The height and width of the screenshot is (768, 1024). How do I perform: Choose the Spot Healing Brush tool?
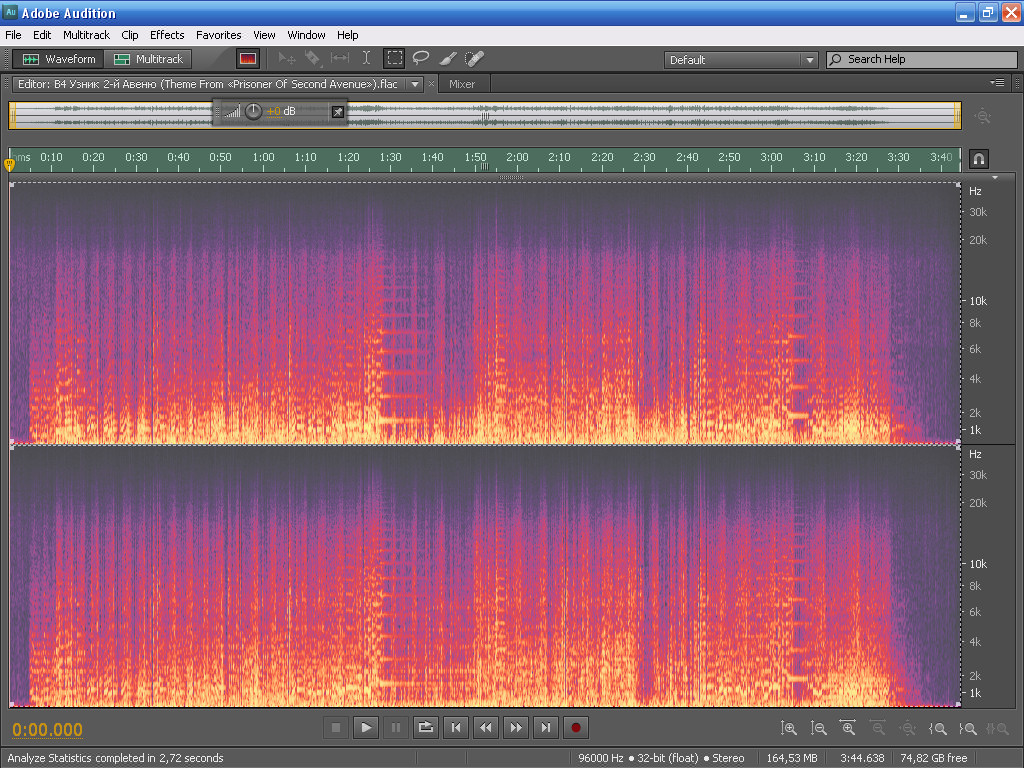474,59
